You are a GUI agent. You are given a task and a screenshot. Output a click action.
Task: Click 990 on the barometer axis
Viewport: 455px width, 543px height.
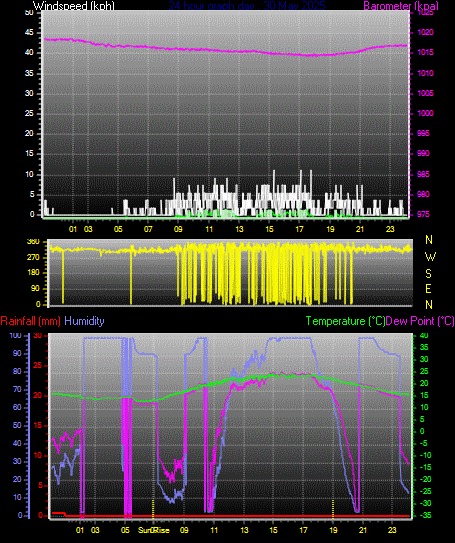click(x=423, y=153)
